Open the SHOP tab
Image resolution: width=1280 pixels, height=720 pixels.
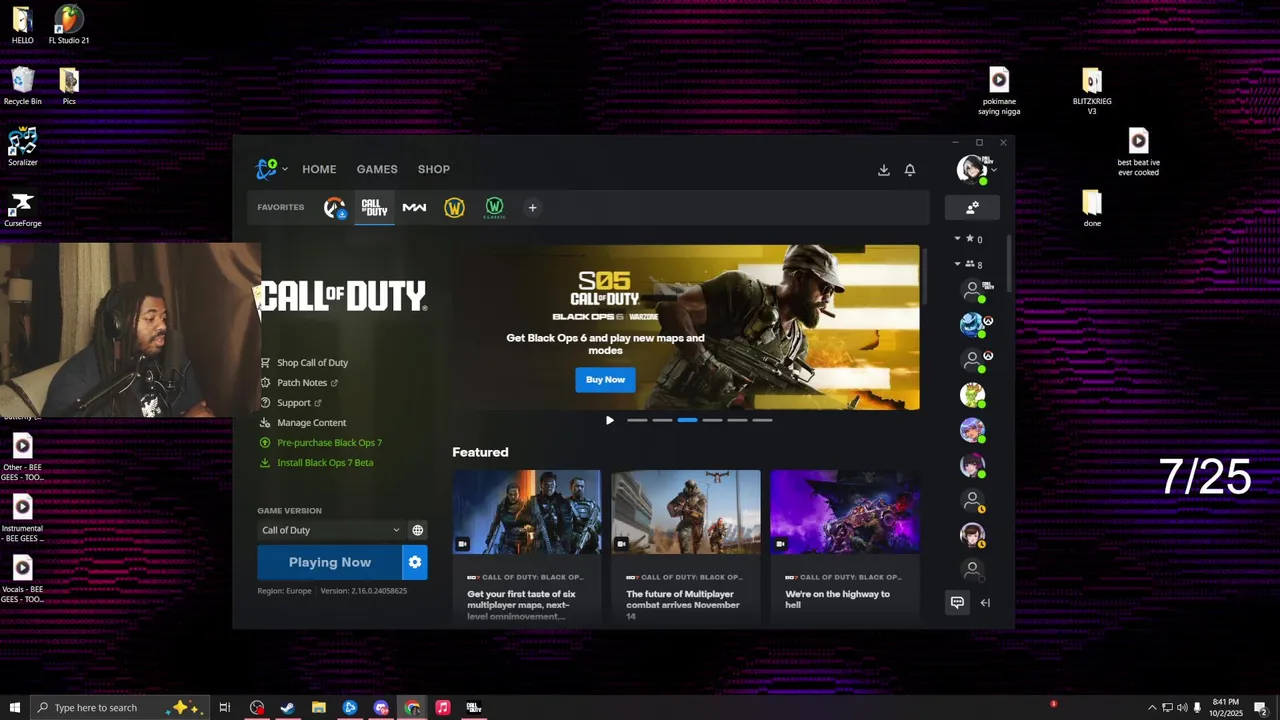[434, 169]
